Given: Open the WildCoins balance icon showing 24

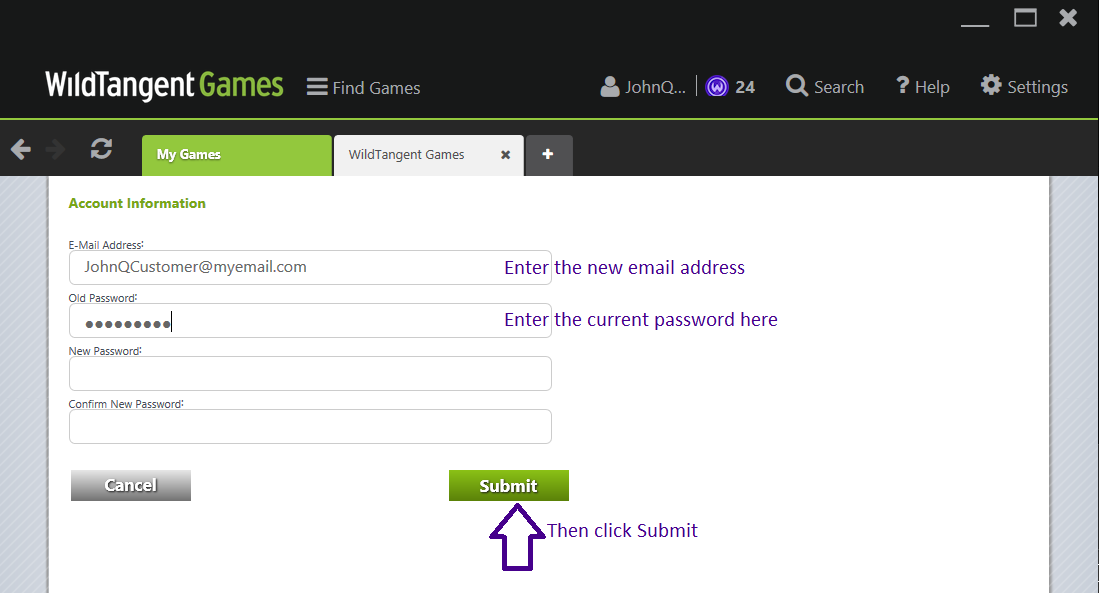Looking at the screenshot, I should (x=718, y=86).
